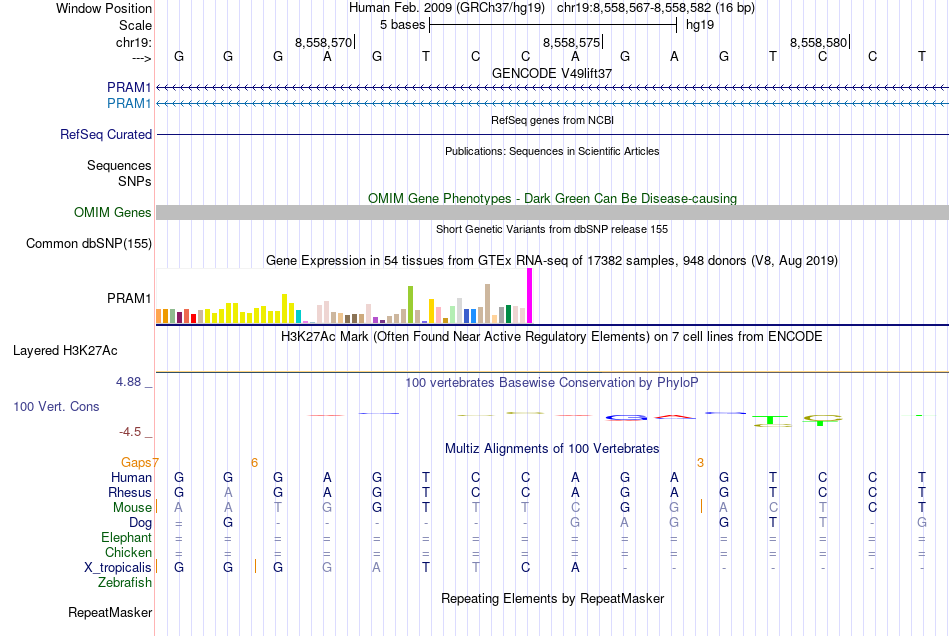Click the Scale track label
The width and height of the screenshot is (950, 636).
pos(135,25)
